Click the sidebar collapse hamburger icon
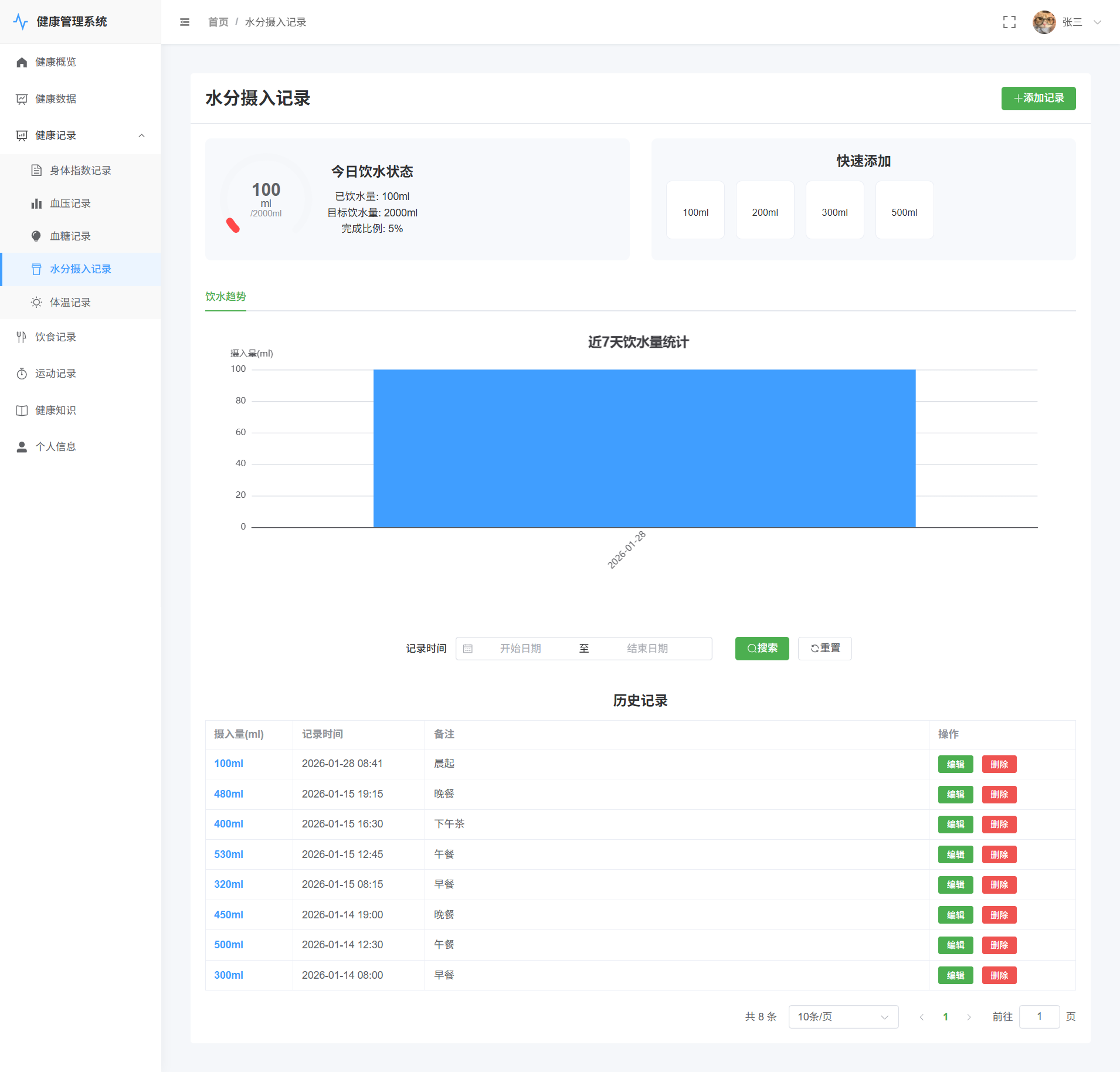Viewport: 1120px width, 1072px height. coord(185,22)
